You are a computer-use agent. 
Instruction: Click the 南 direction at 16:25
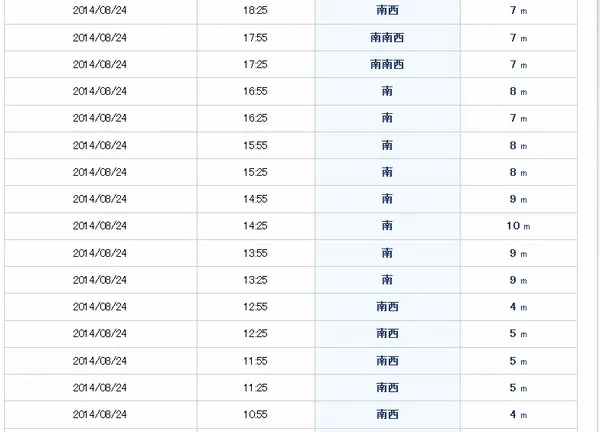click(x=387, y=118)
